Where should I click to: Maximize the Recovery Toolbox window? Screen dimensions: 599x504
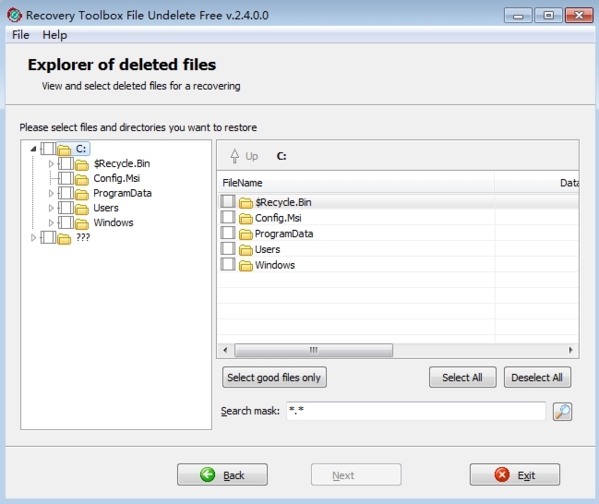[x=548, y=16]
